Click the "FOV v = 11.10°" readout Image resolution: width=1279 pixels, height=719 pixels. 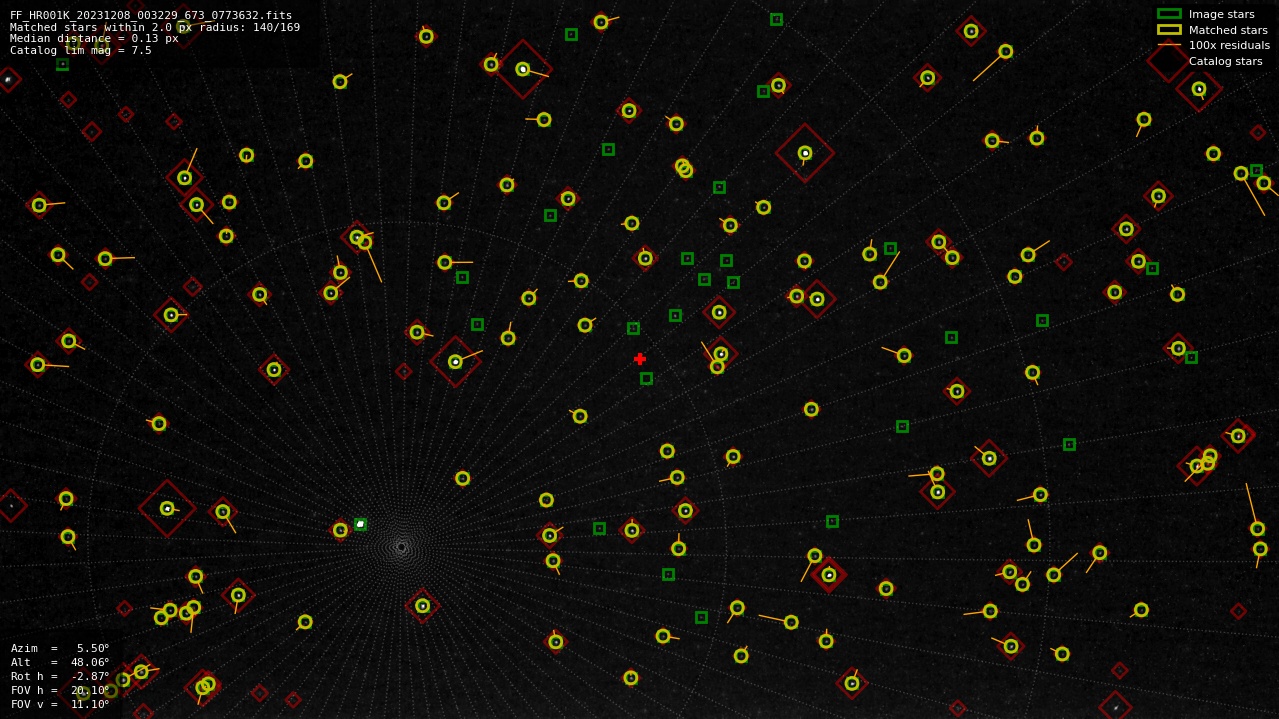tap(60, 704)
